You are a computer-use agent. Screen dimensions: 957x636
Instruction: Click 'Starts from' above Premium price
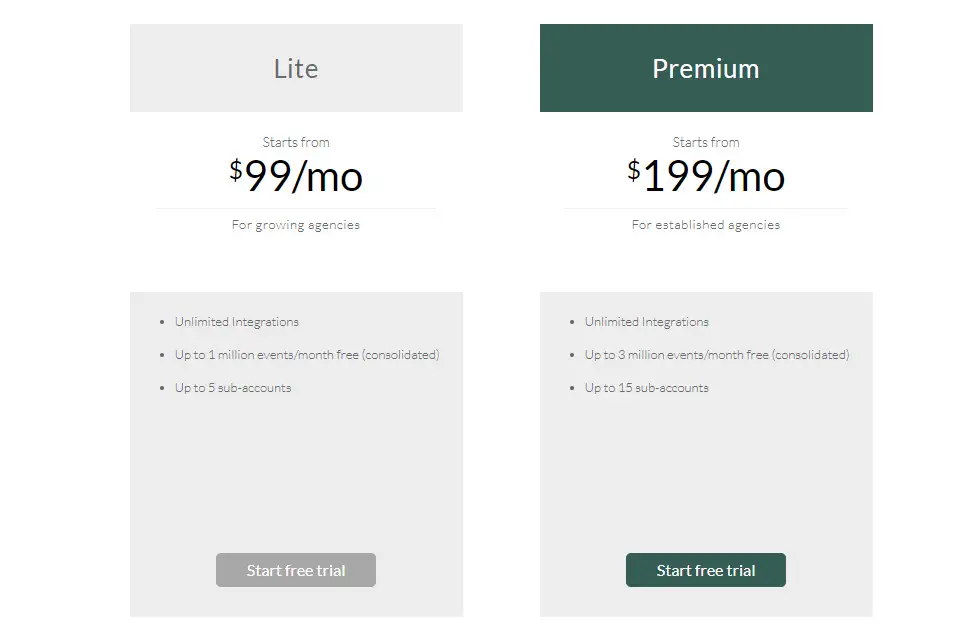[x=706, y=142]
